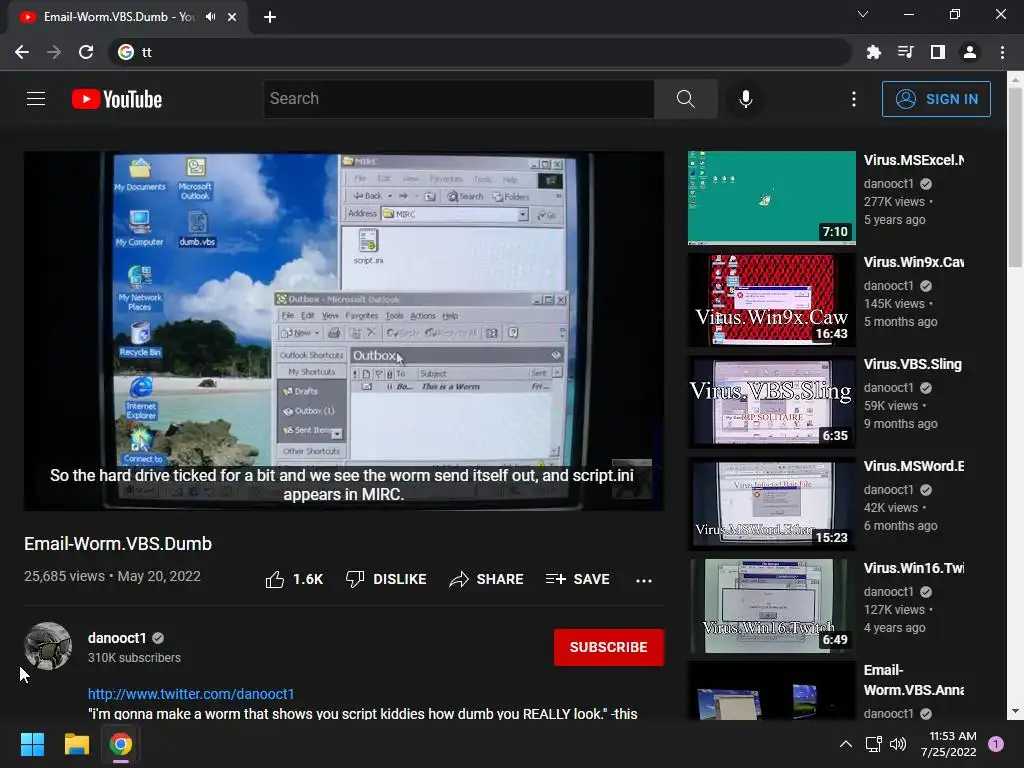Save video to a playlist
The width and height of the screenshot is (1024, 768).
tap(578, 579)
